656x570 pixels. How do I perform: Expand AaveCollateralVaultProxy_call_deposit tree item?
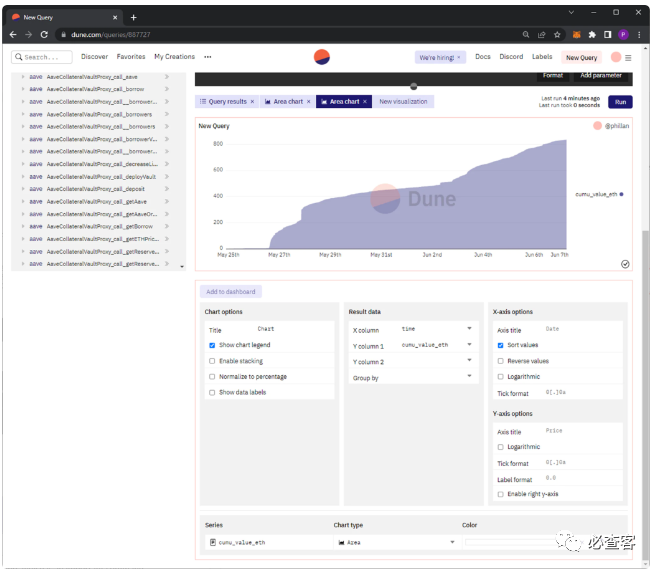23,189
